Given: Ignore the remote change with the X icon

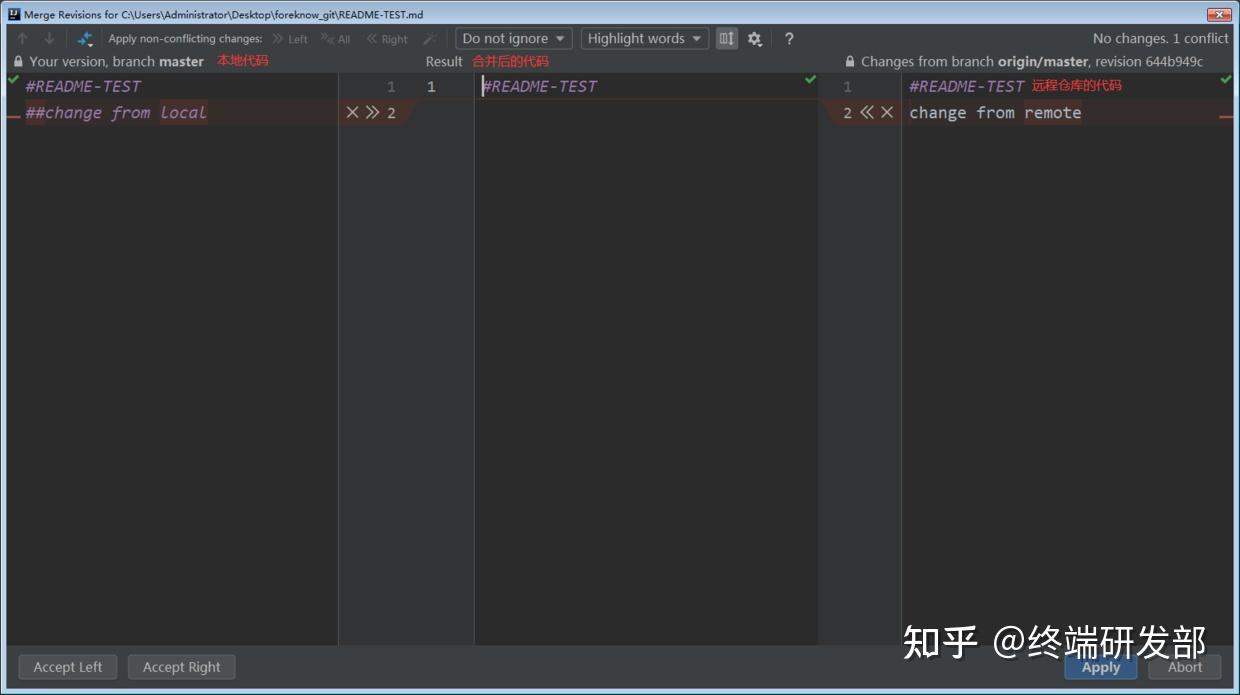Looking at the screenshot, I should coord(886,112).
